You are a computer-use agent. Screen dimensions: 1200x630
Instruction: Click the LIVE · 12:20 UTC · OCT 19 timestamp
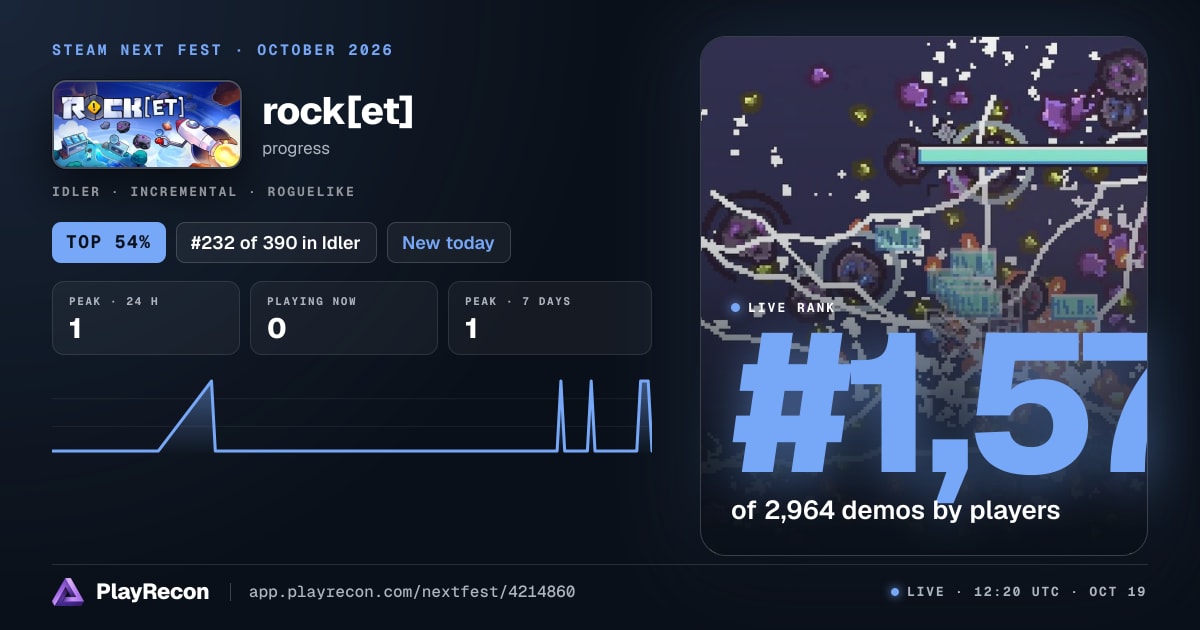coord(1018,592)
